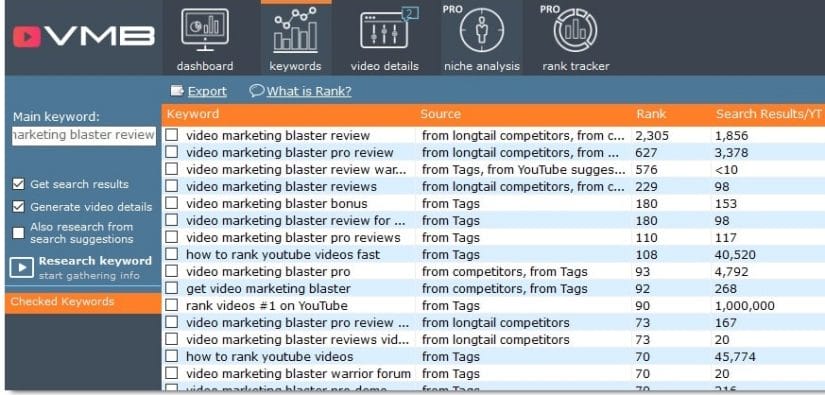
Task: Check the video marketing blaster pro review row
Action: pyautogui.click(x=172, y=153)
